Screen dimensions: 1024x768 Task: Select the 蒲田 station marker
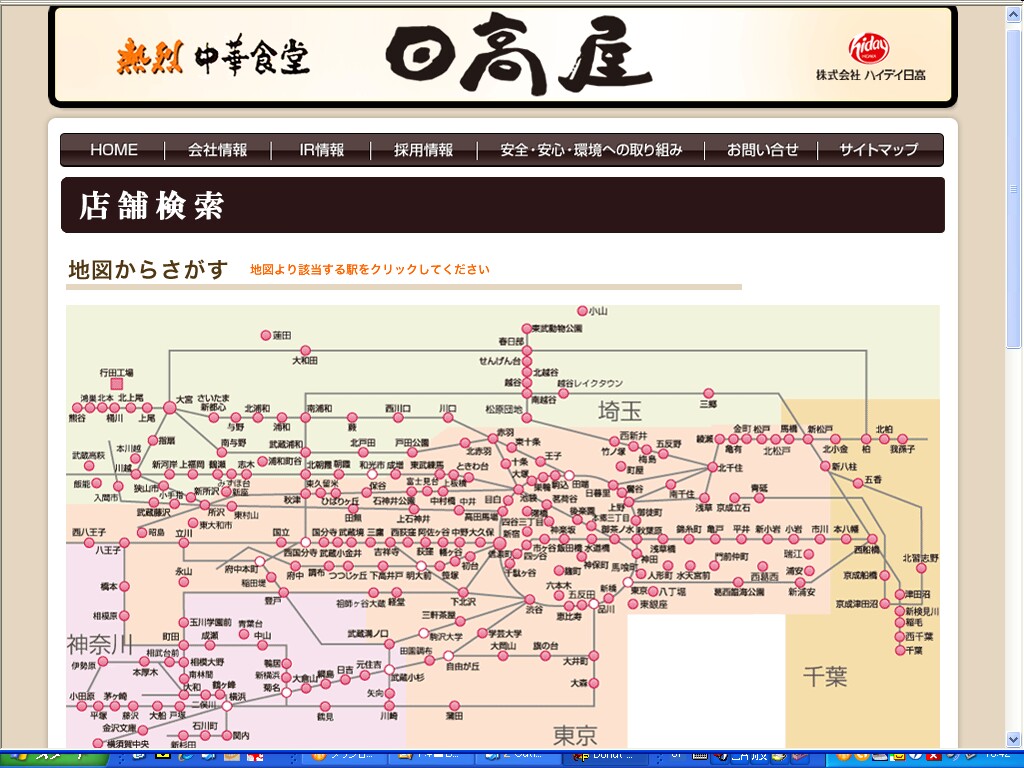(x=455, y=706)
